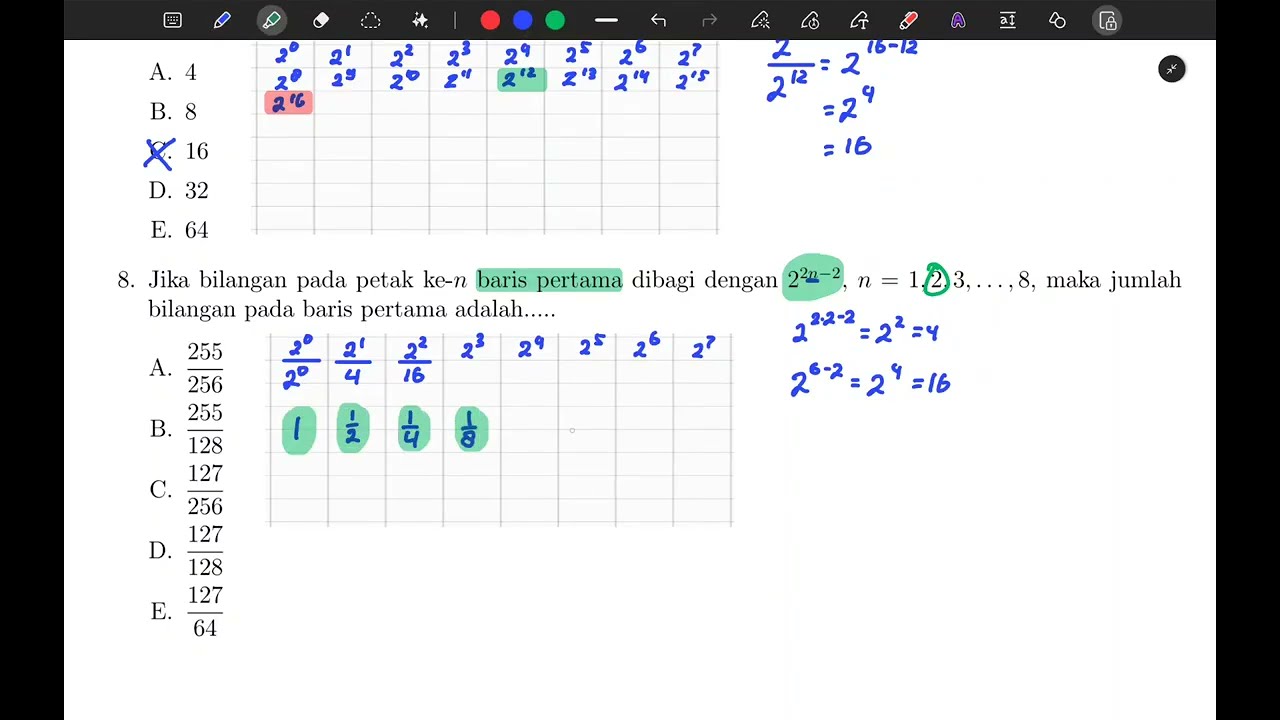1280x720 pixels.
Task: Select the pen with timer tool
Action: coord(810,20)
